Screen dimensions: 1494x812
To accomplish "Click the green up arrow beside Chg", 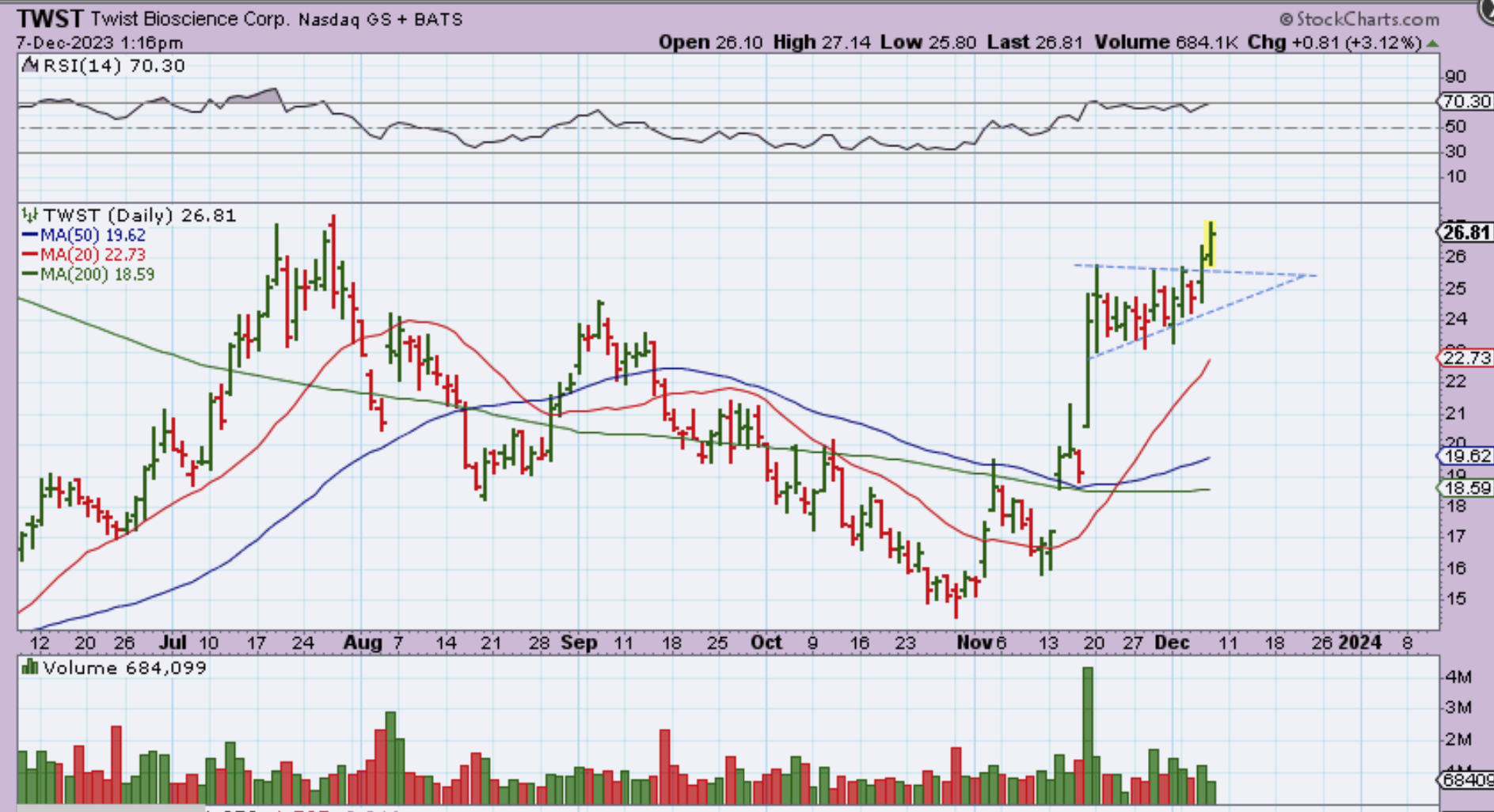I will point(1432,44).
